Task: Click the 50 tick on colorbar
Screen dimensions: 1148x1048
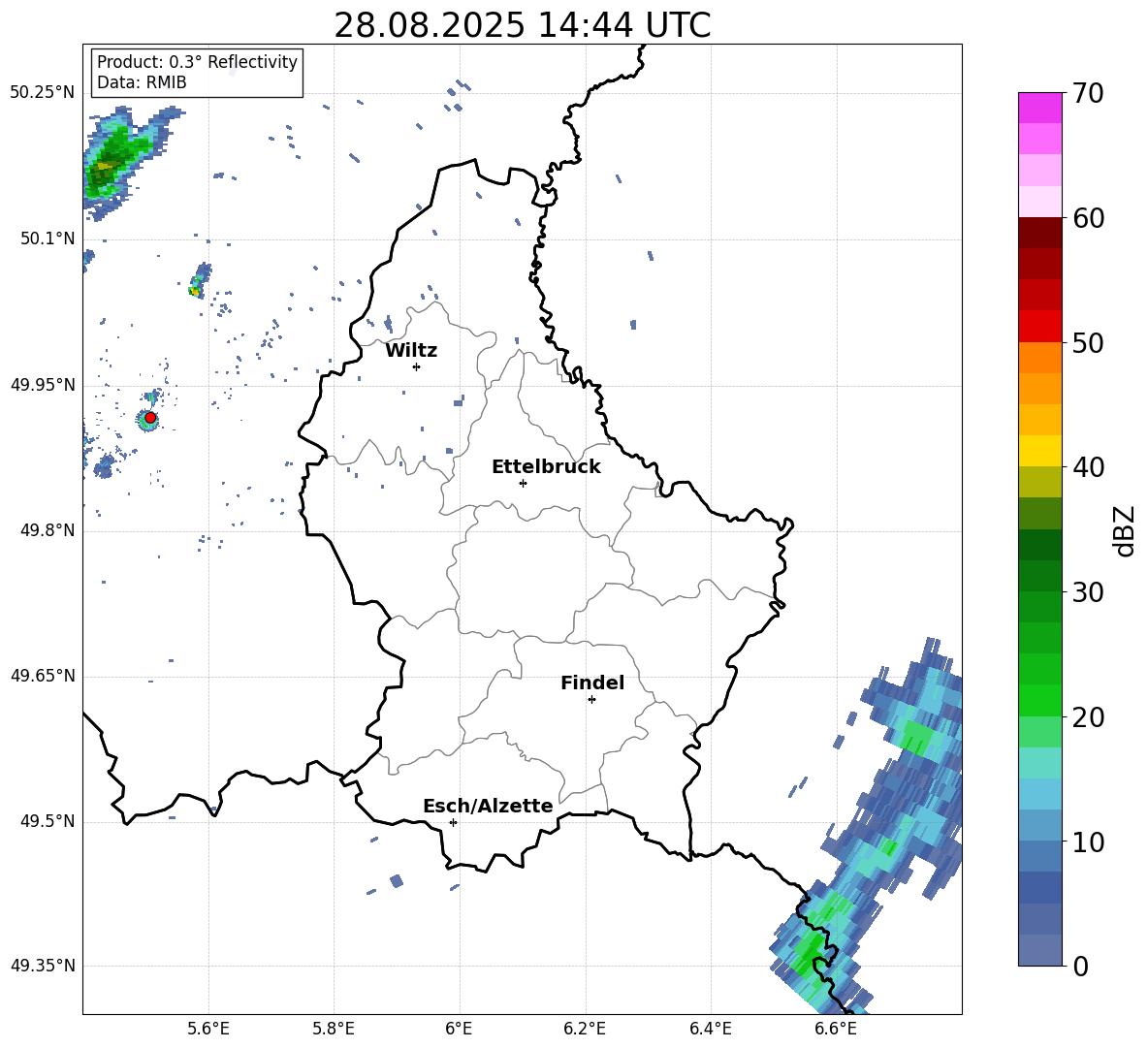Action: [1088, 343]
